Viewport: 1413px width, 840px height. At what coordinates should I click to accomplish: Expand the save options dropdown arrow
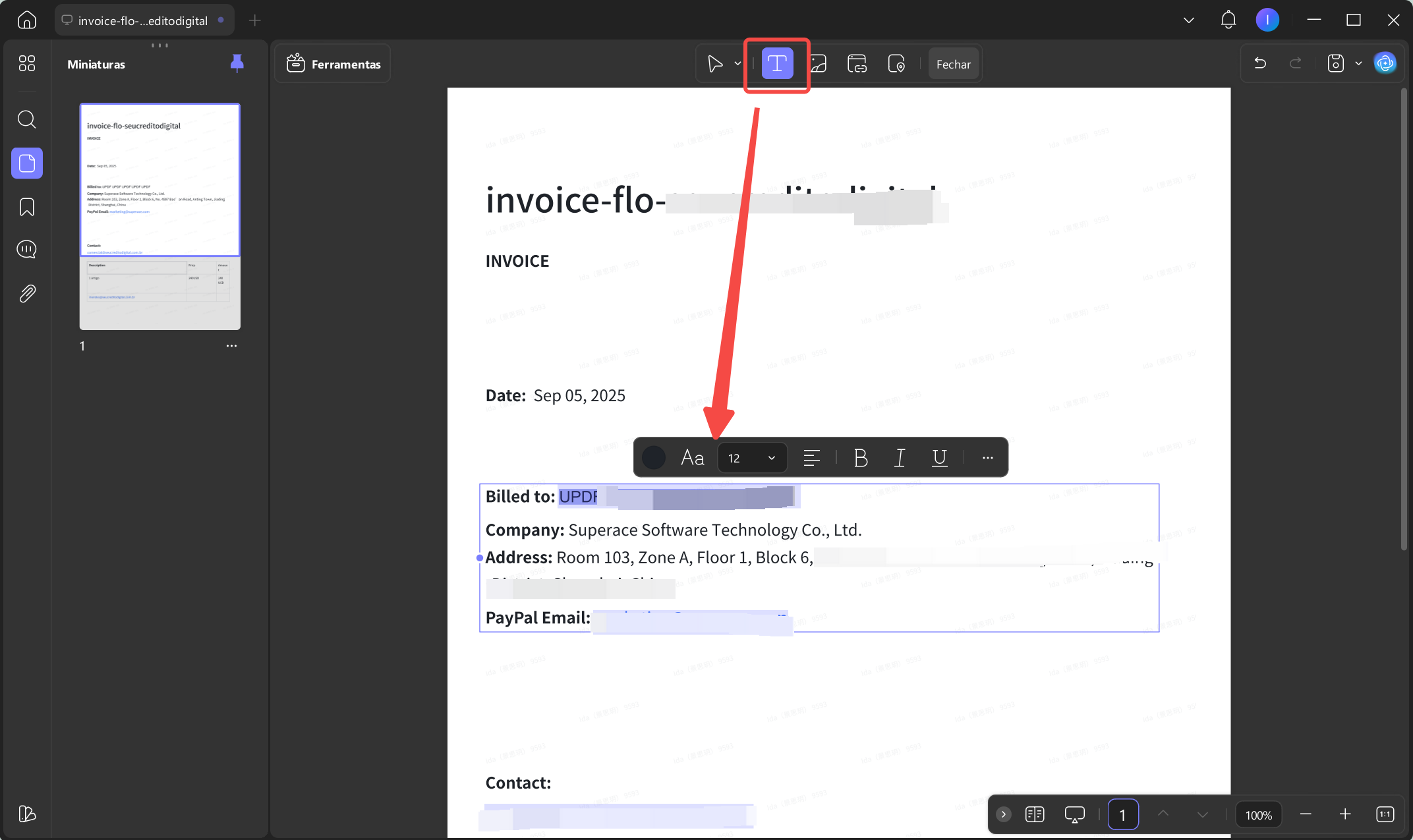pyautogui.click(x=1358, y=64)
